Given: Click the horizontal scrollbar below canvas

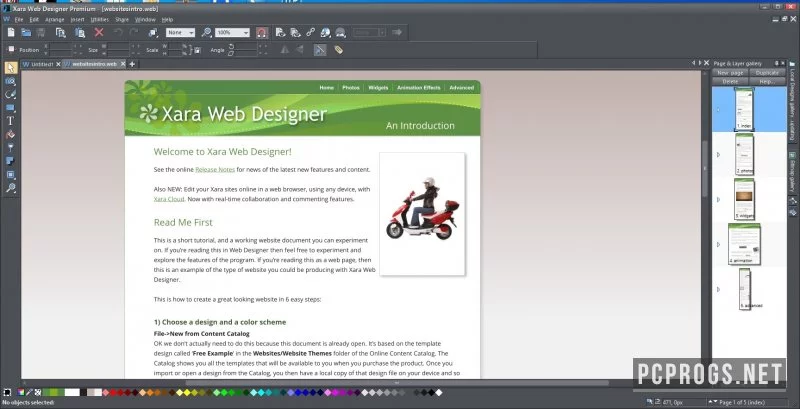Looking at the screenshot, I should coord(397,382).
